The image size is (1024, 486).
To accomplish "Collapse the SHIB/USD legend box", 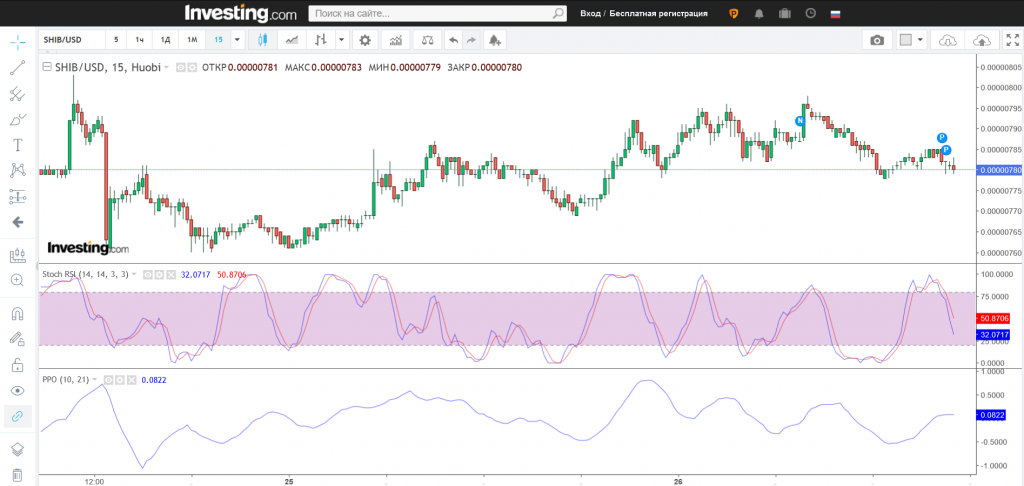I will coord(48,67).
